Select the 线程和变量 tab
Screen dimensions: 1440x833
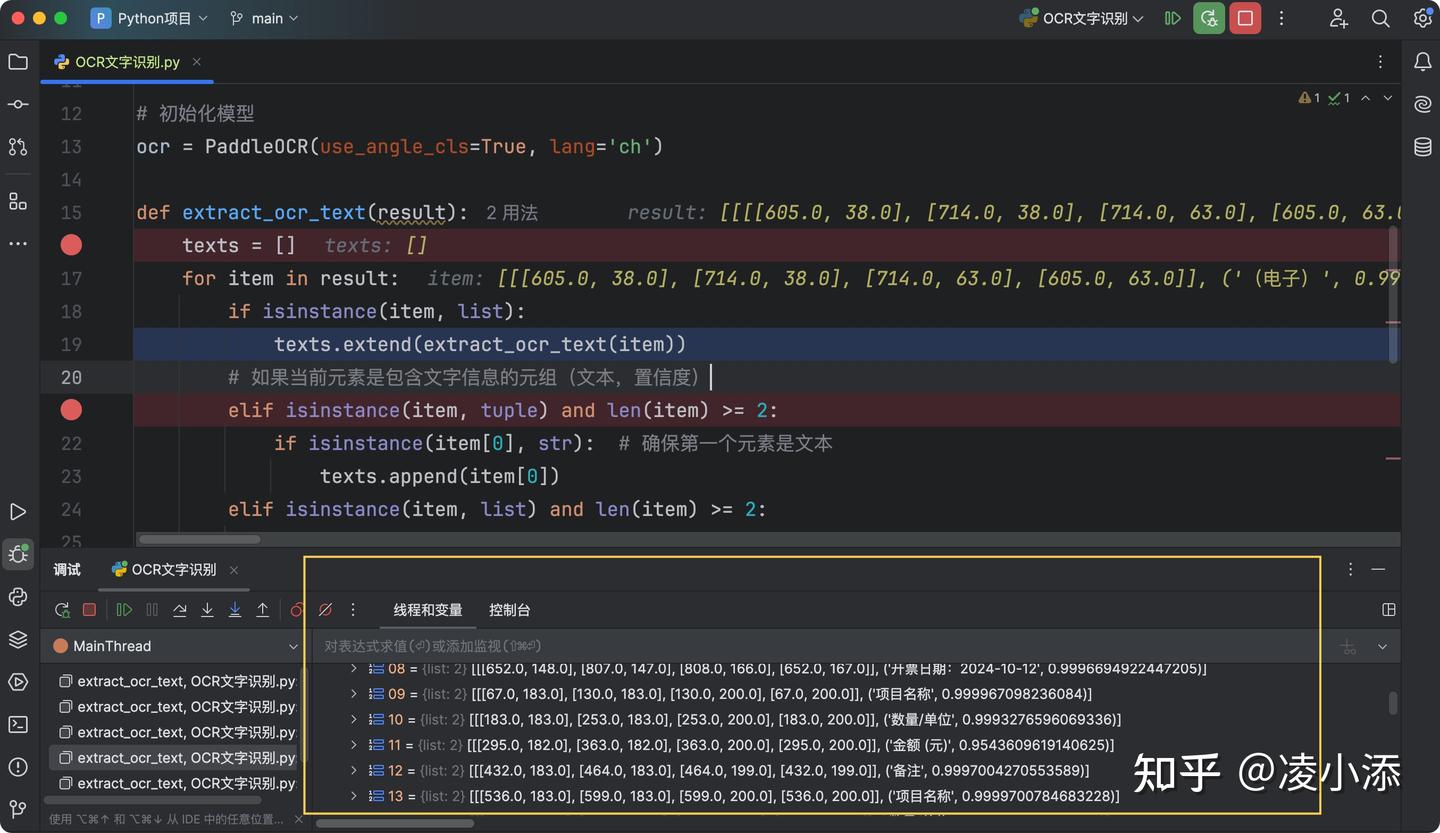click(428, 609)
